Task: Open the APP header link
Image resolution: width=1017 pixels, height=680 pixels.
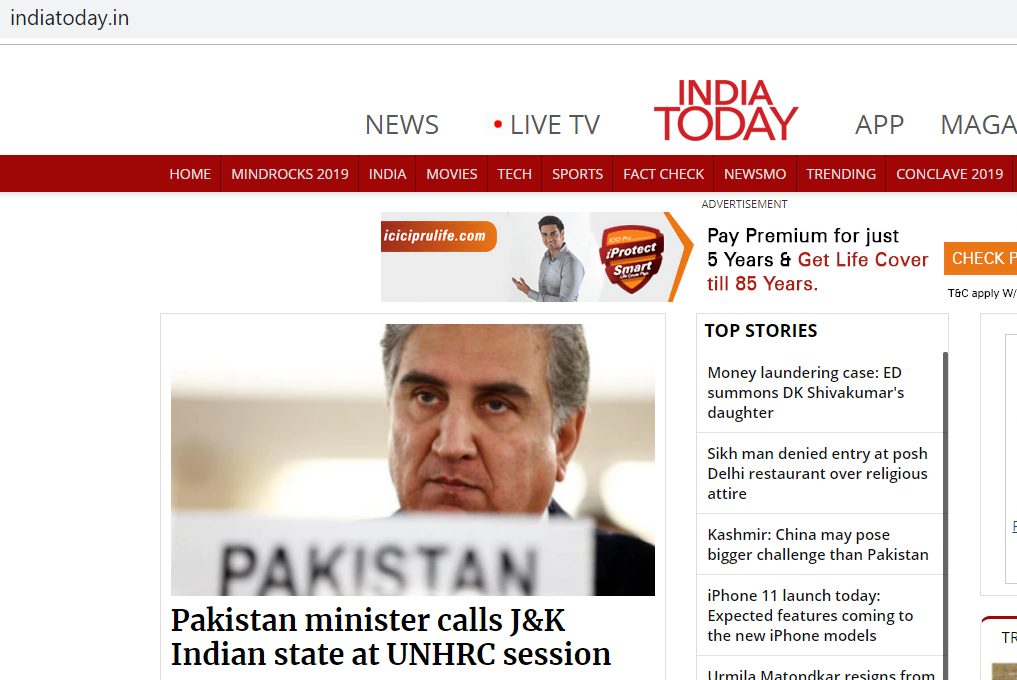Action: click(879, 125)
